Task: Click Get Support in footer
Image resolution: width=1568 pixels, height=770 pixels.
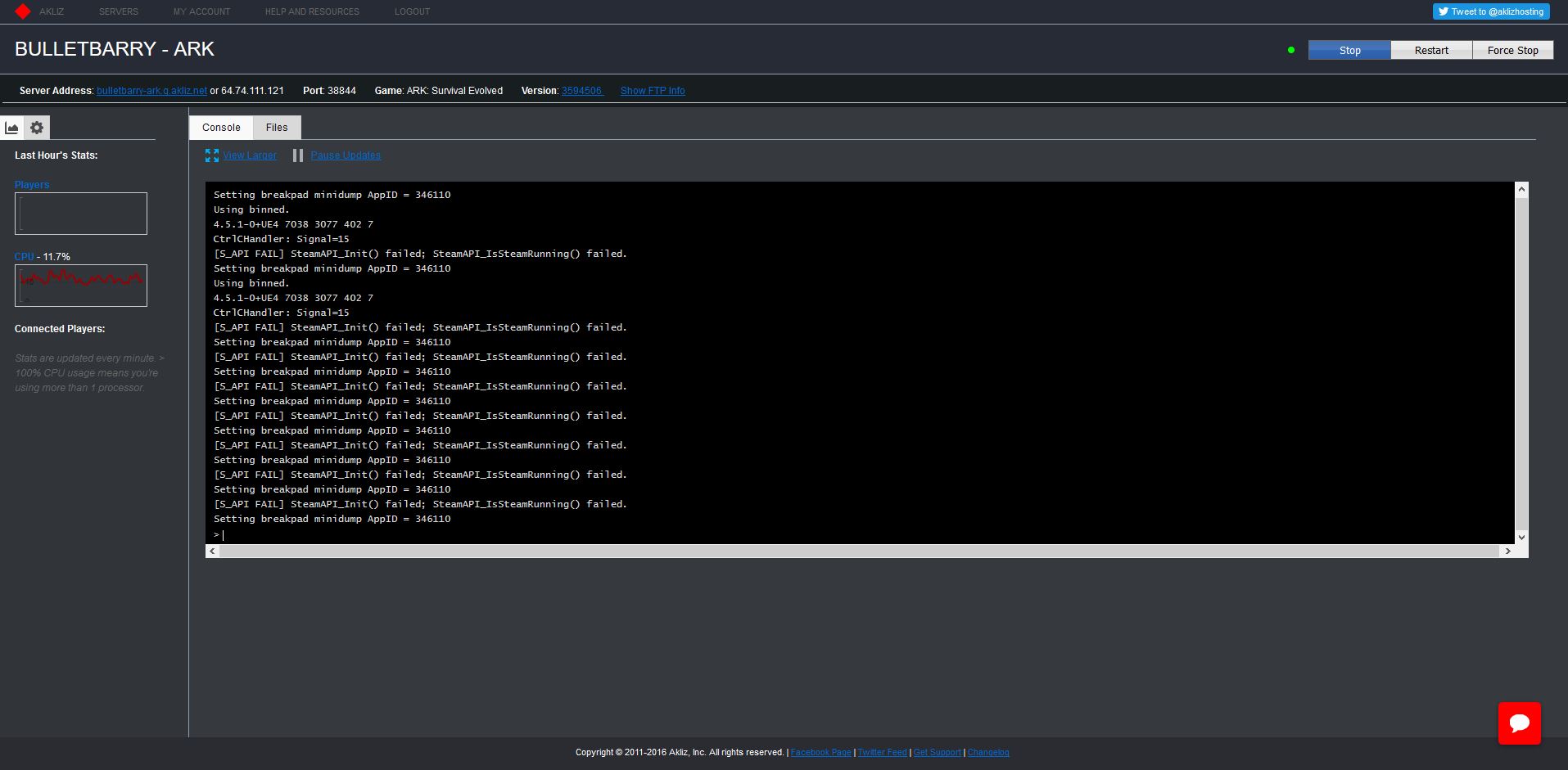Action: tap(937, 753)
